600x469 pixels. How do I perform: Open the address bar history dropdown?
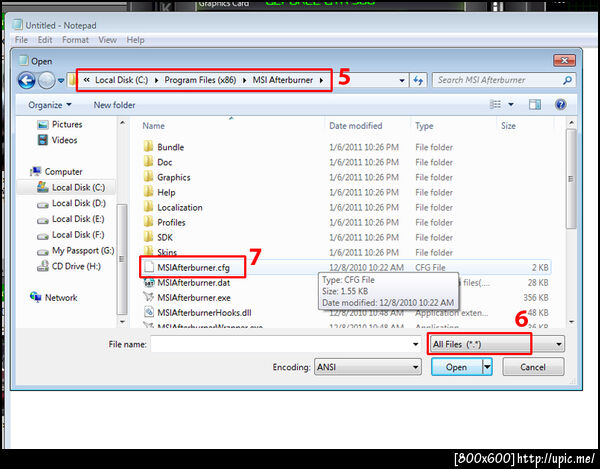[x=402, y=81]
